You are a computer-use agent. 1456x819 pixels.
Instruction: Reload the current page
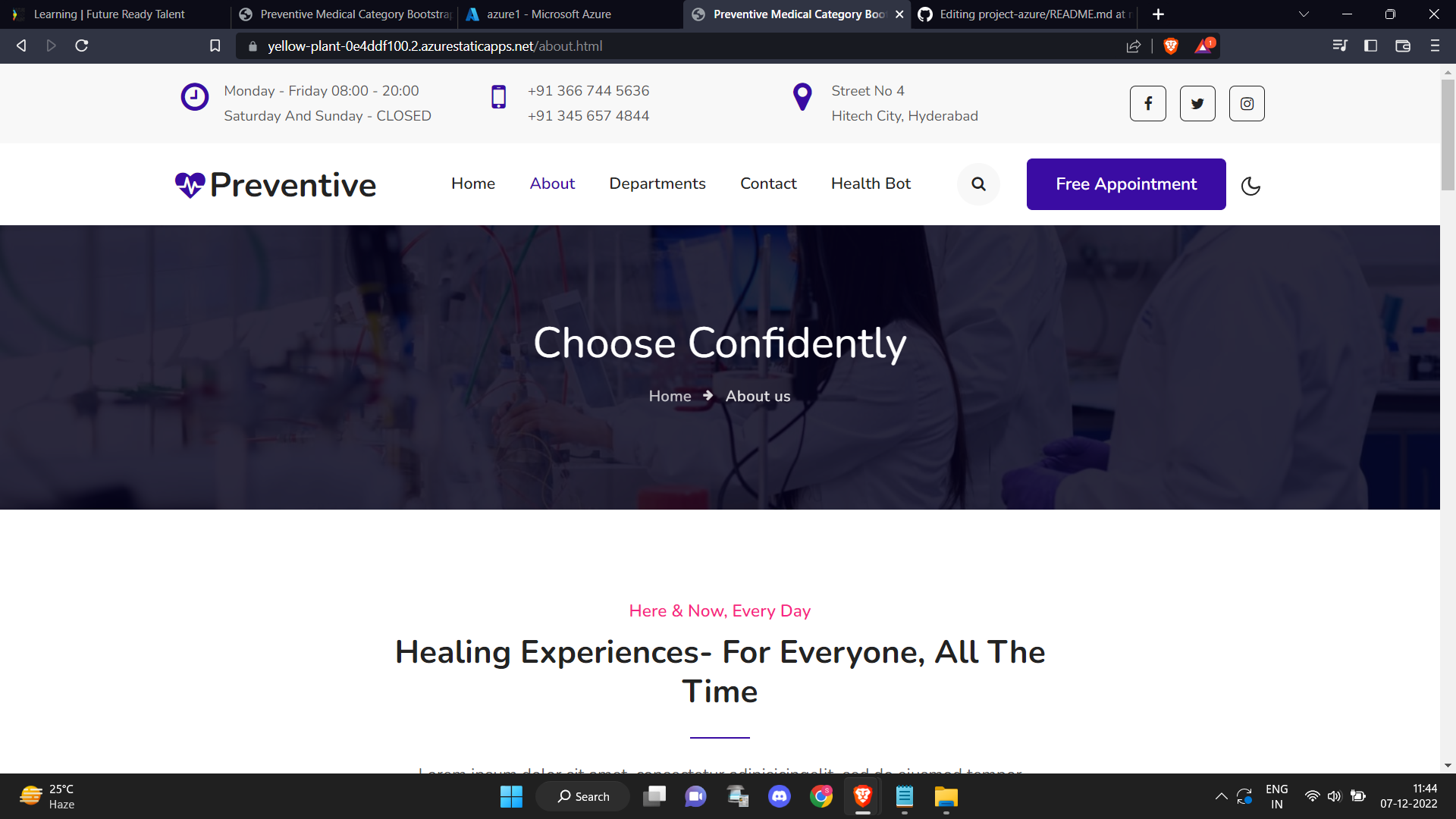(82, 46)
